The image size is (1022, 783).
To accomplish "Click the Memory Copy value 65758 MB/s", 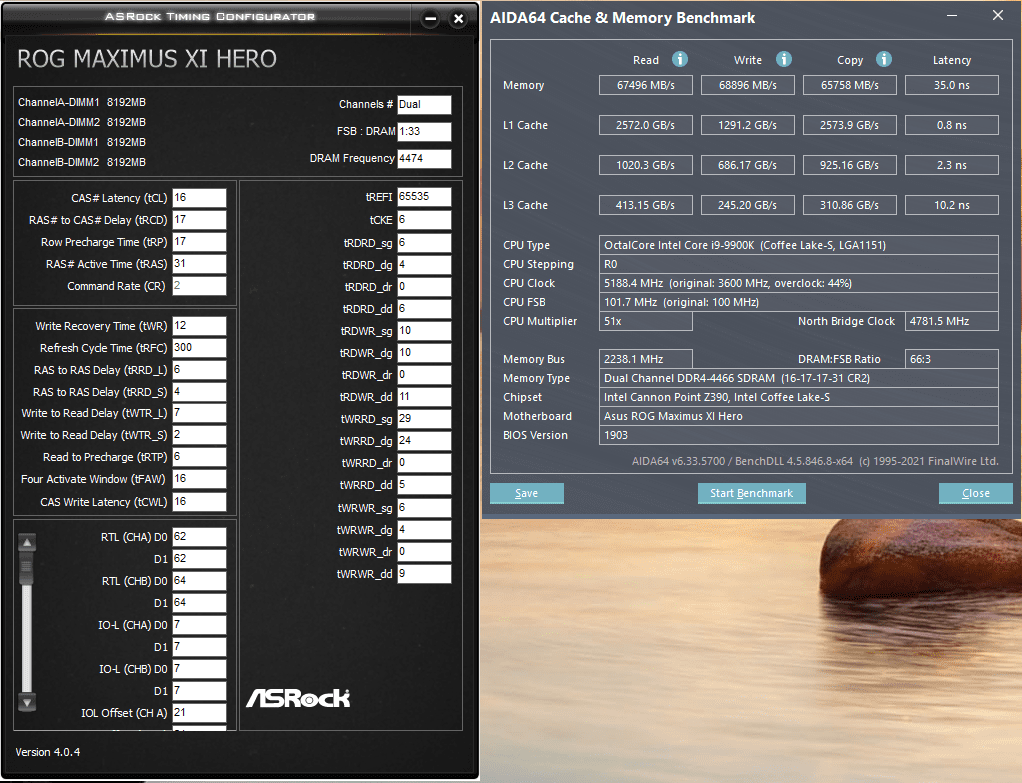I will click(x=850, y=85).
